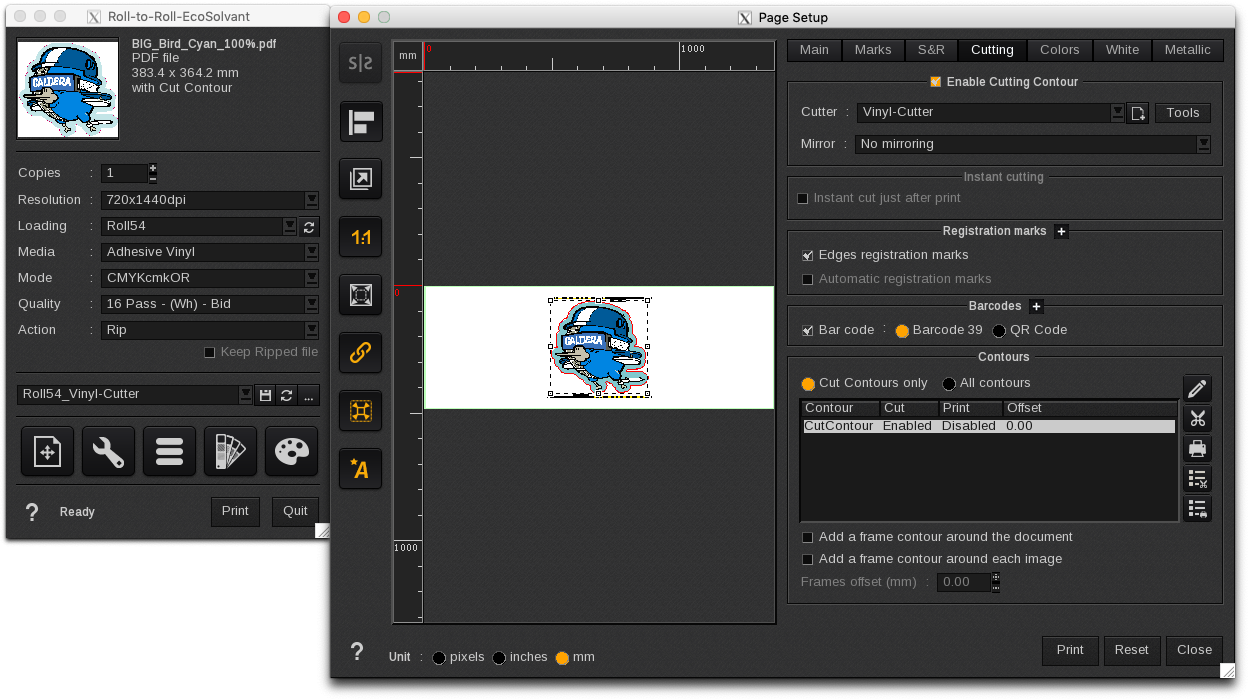Uncheck Edges registration marks

pyautogui.click(x=807, y=255)
